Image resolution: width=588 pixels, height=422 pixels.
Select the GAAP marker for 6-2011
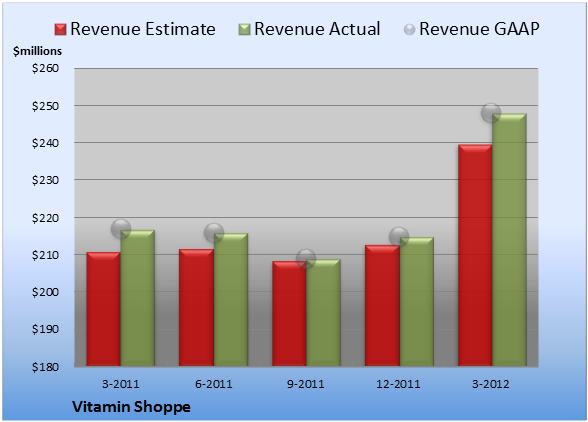[x=214, y=233]
